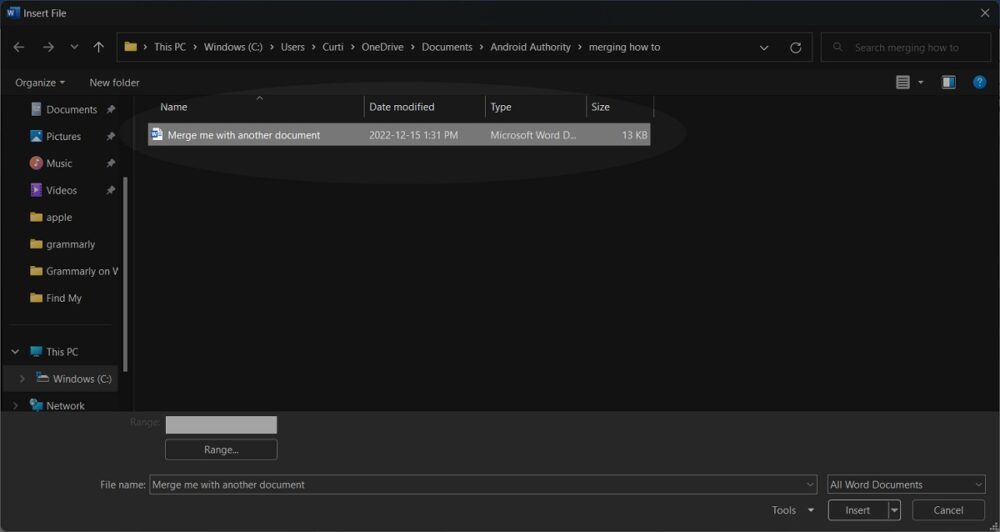1000x532 pixels.
Task: Open the grammarly folder
Action: coord(70,244)
